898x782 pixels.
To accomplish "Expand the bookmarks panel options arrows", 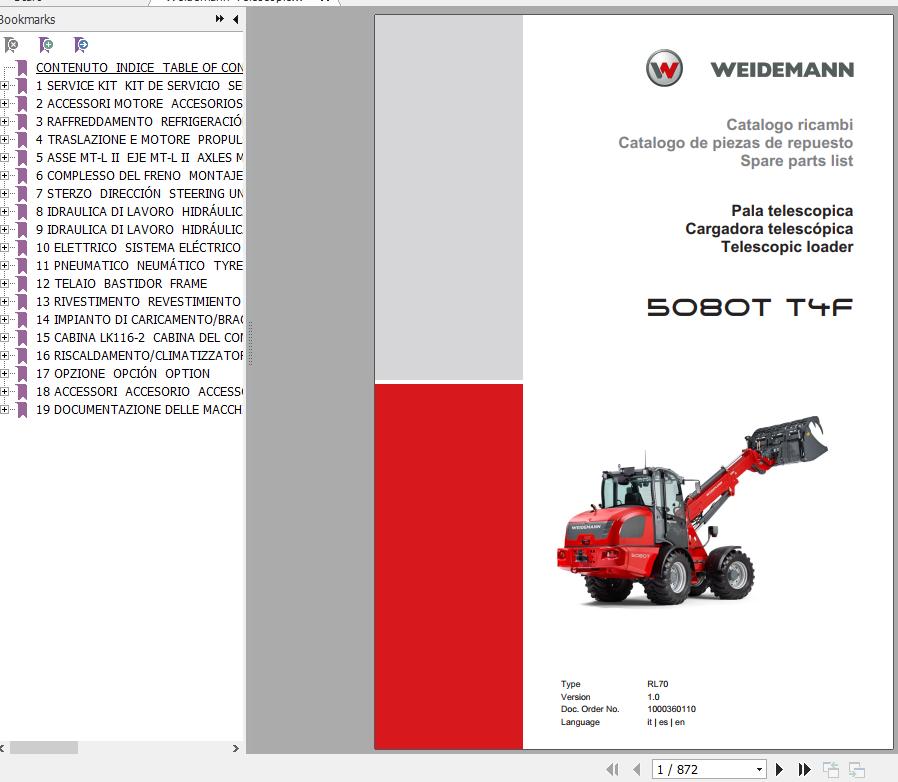I will (219, 19).
